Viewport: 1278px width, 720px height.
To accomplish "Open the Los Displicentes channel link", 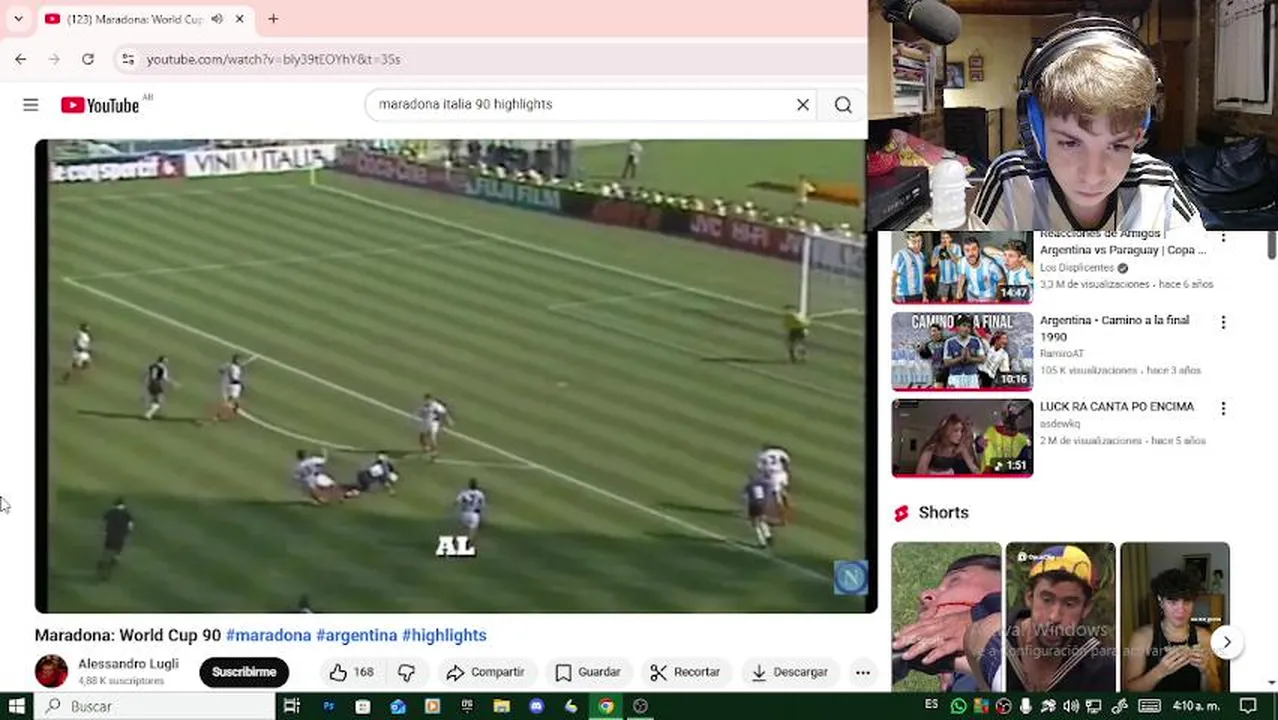I will (x=1077, y=268).
